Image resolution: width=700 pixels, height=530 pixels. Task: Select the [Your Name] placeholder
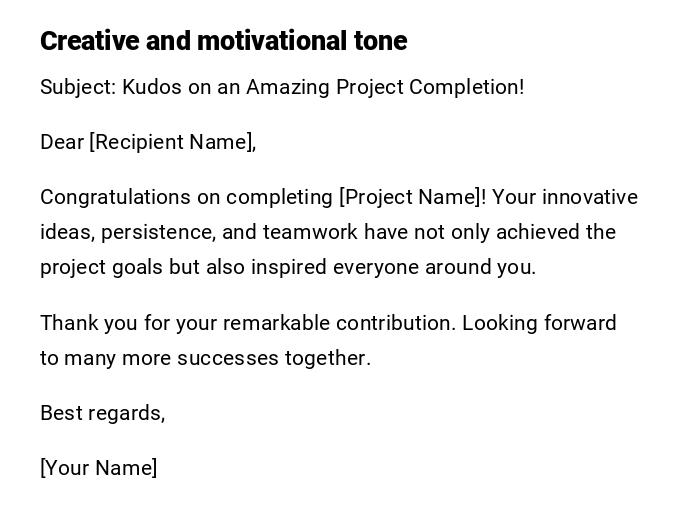pyautogui.click(x=98, y=468)
